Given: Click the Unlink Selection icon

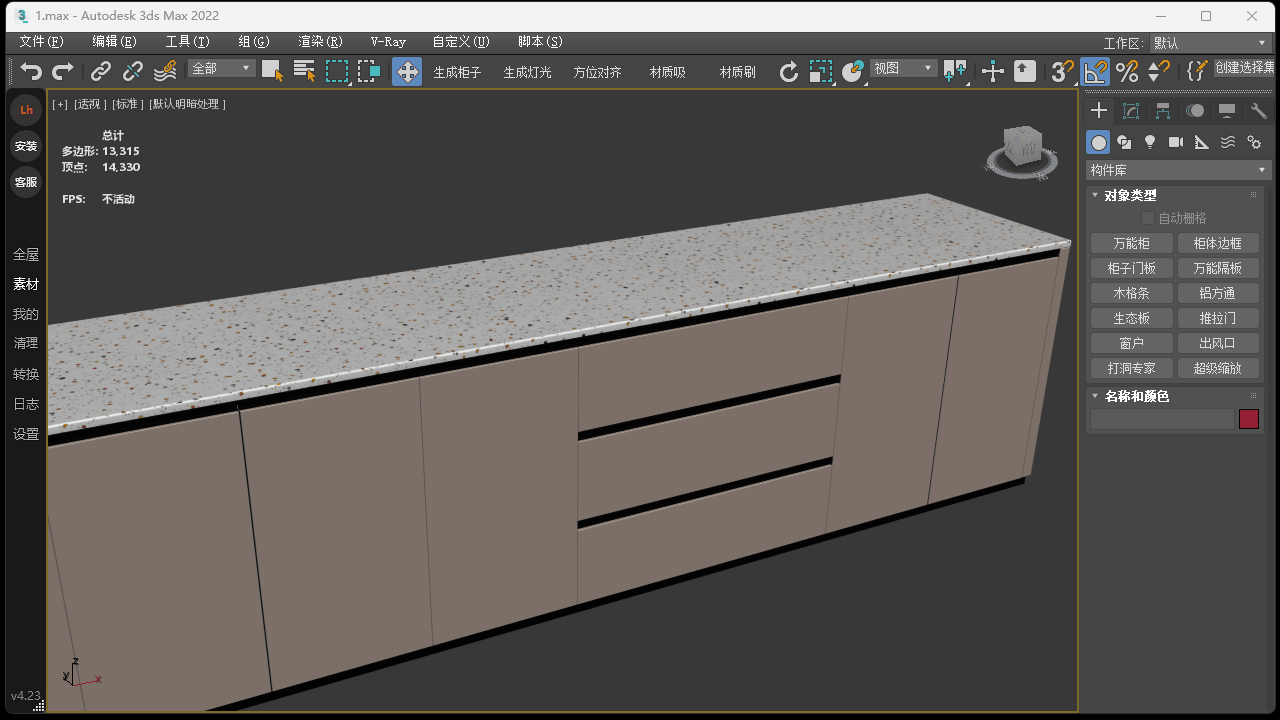Looking at the screenshot, I should click(133, 71).
